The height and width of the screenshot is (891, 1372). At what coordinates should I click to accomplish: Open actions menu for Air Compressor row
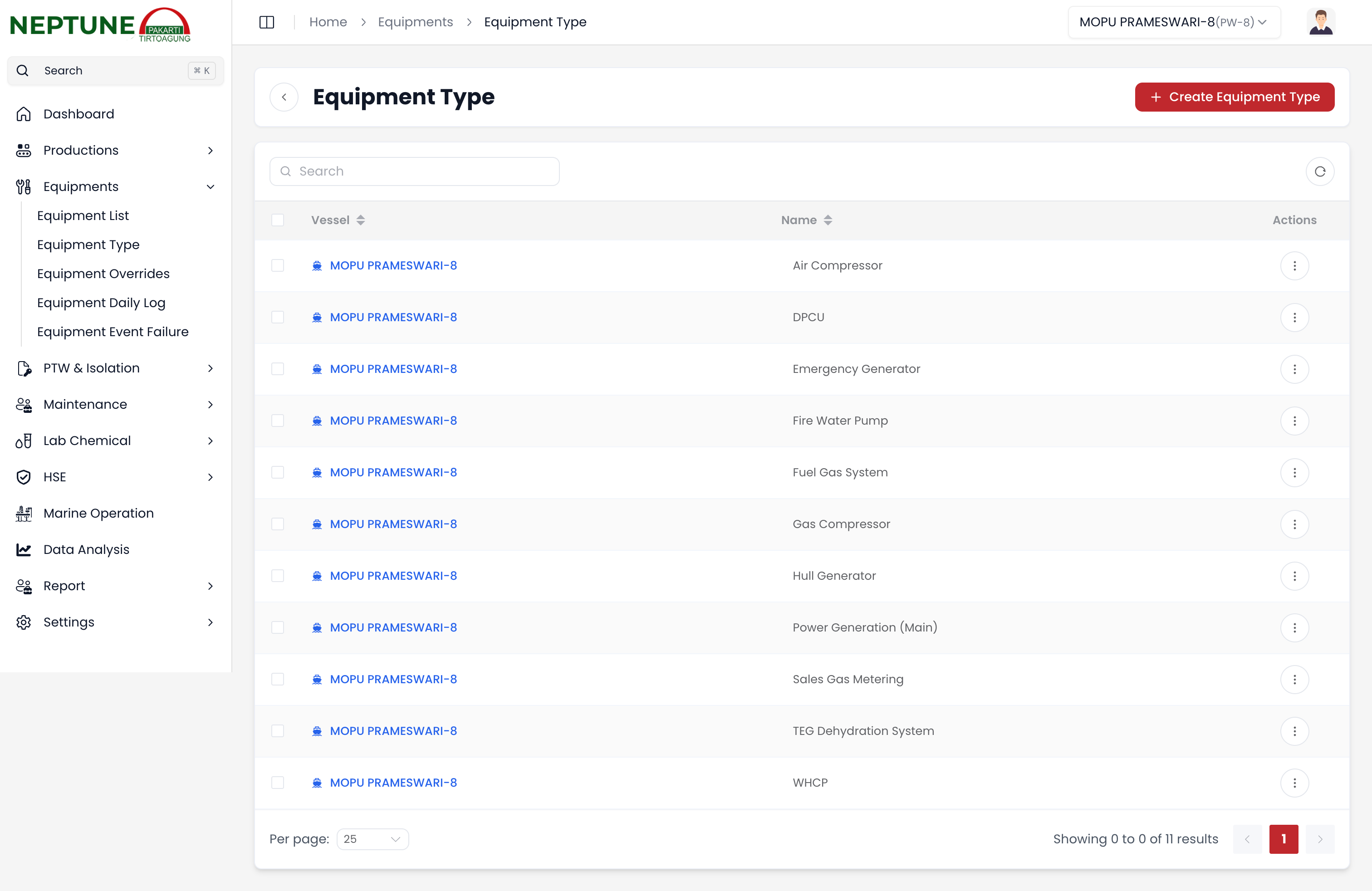(1294, 266)
